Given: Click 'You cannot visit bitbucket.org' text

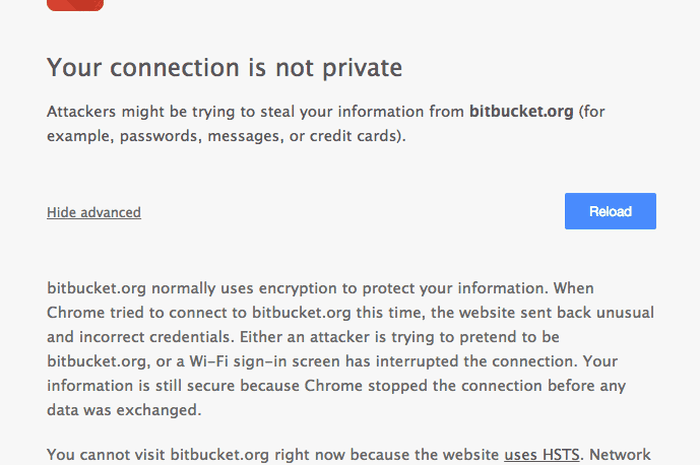Looking at the screenshot, I should click(158, 455).
